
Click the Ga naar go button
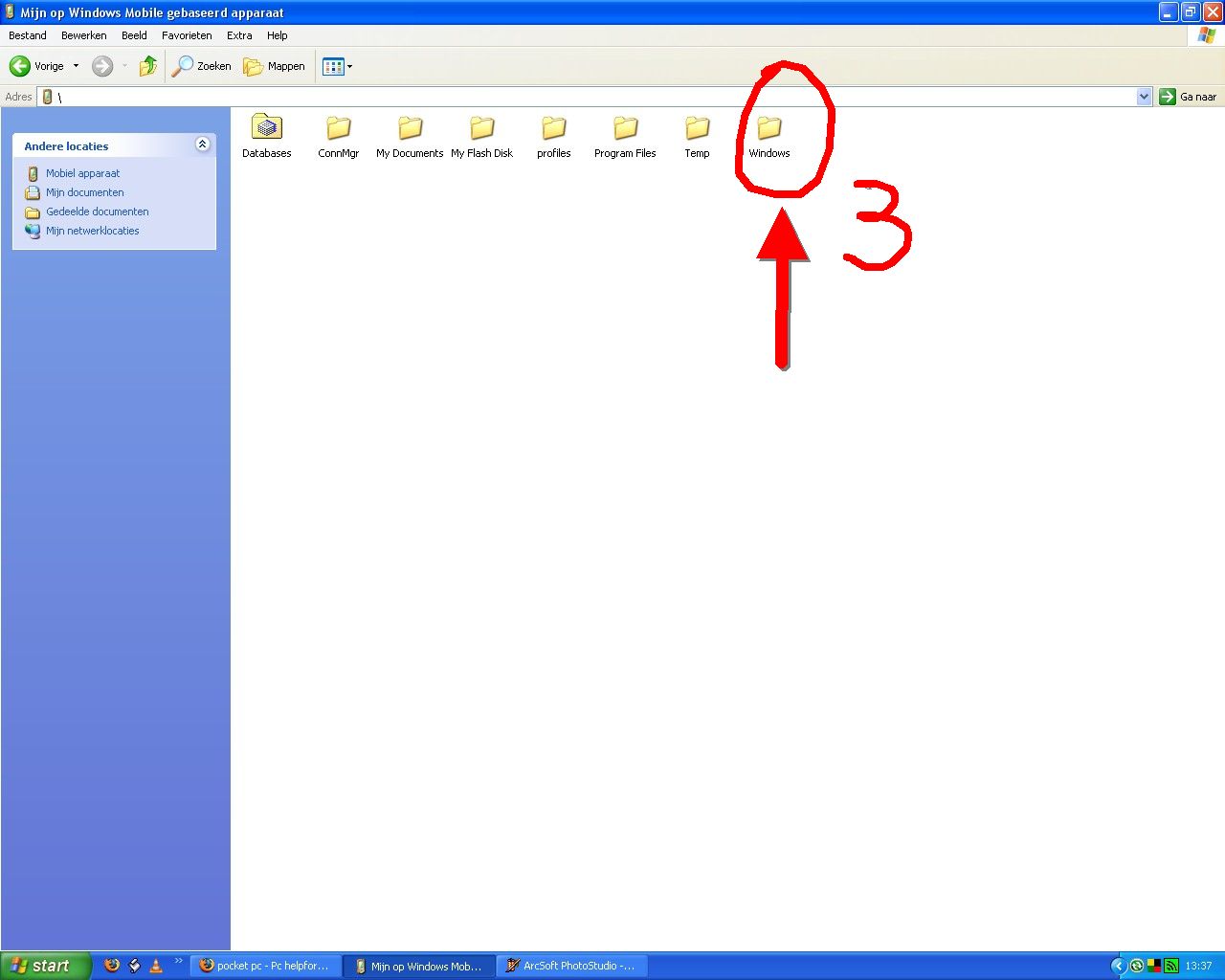pyautogui.click(x=1188, y=97)
